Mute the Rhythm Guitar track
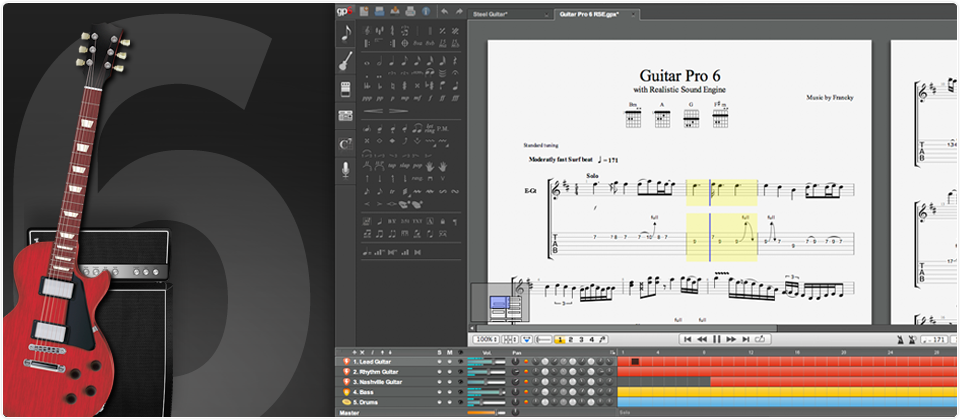This screenshot has height=420, width=960. pos(449,372)
